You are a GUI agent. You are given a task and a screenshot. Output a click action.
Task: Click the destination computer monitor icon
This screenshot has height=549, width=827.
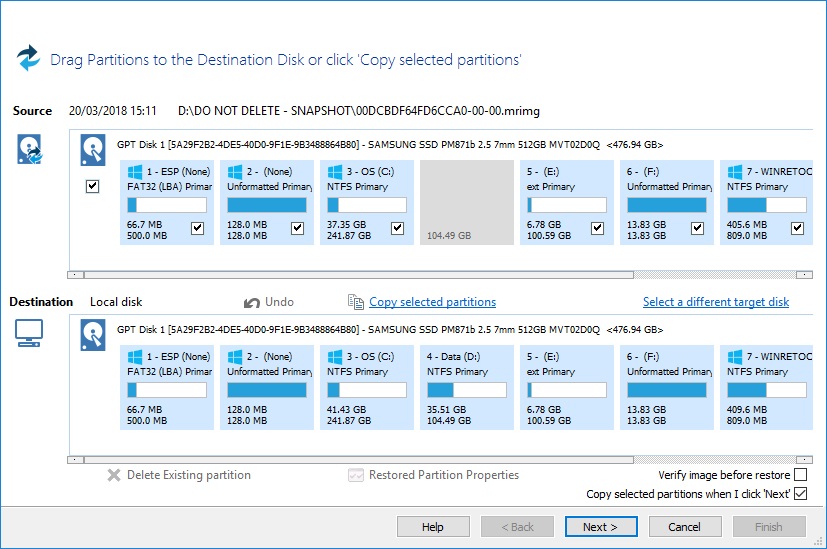[x=28, y=333]
